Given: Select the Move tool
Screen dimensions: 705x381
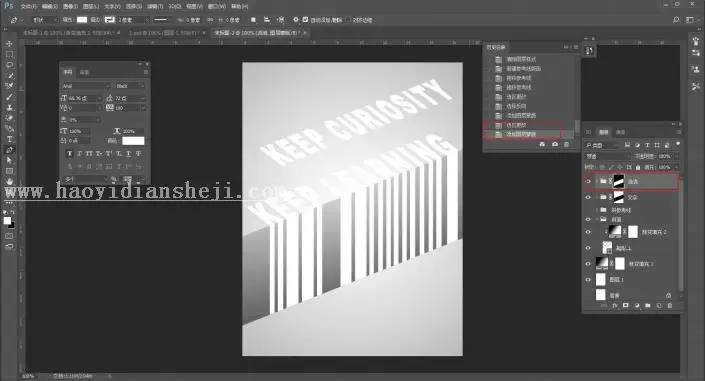Looking at the screenshot, I should point(9,44).
